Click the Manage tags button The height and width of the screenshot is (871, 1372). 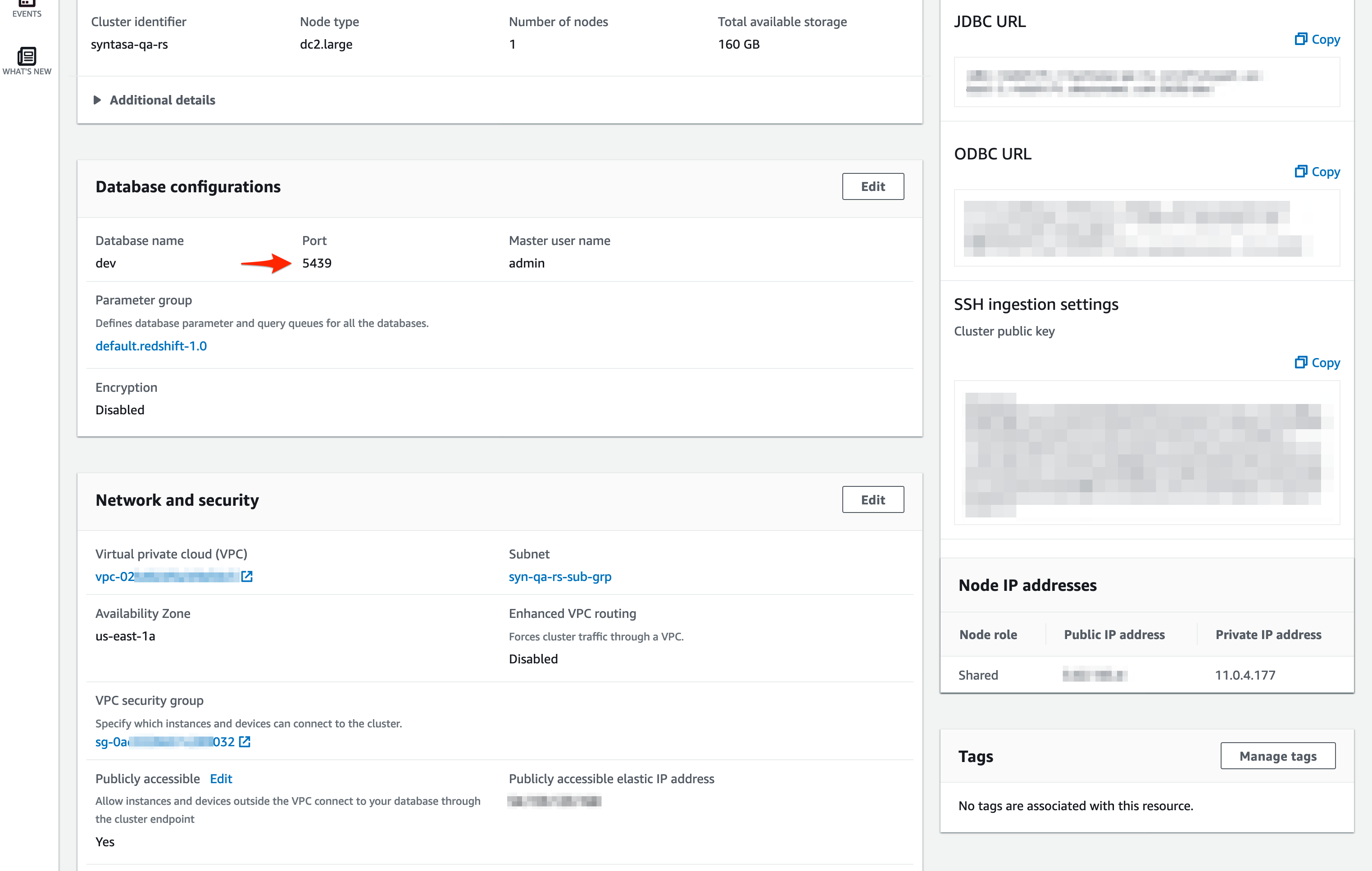pos(1277,756)
